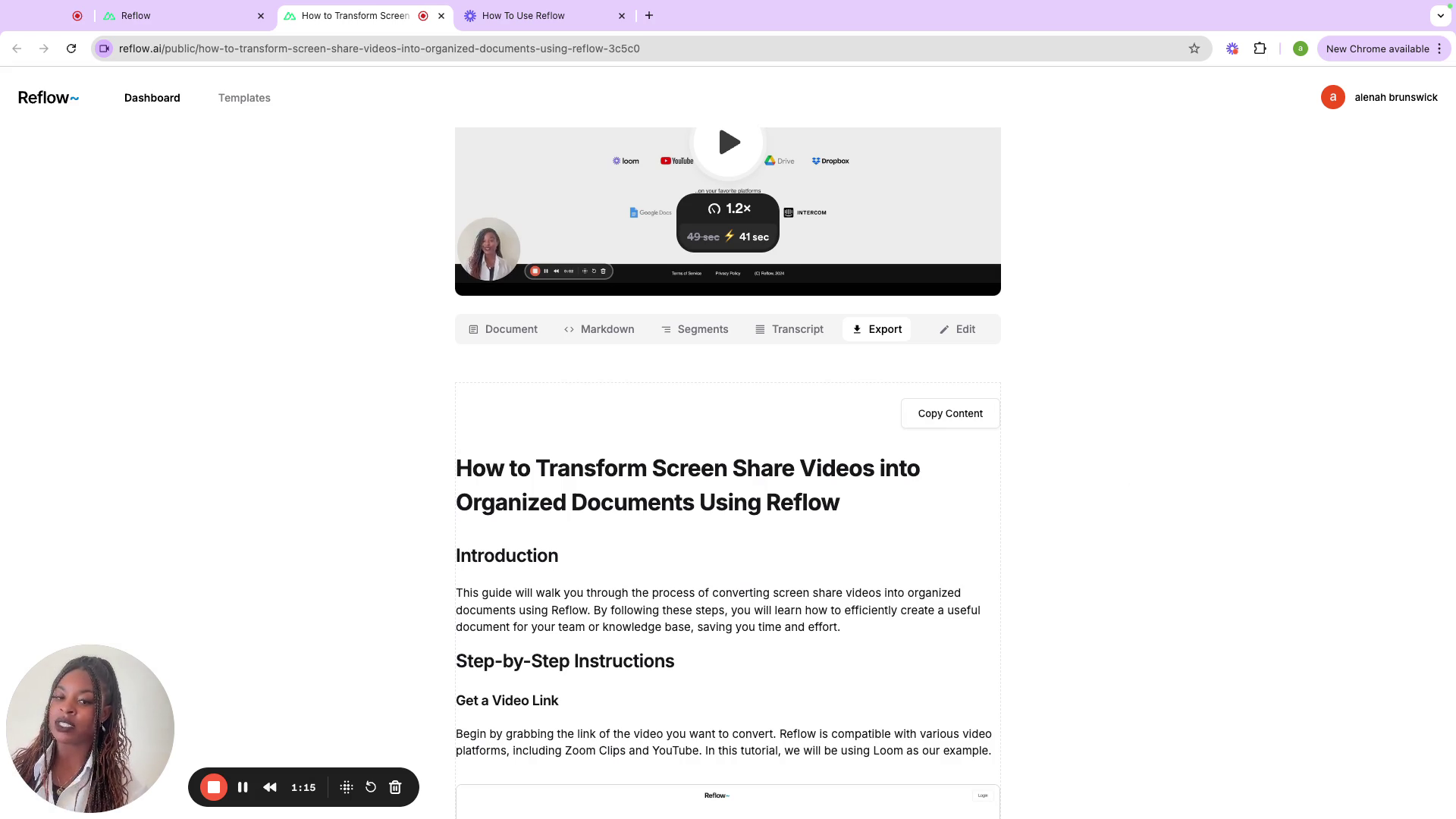Open Chrome extensions puzzle icon
The width and height of the screenshot is (1456, 819).
(1260, 49)
